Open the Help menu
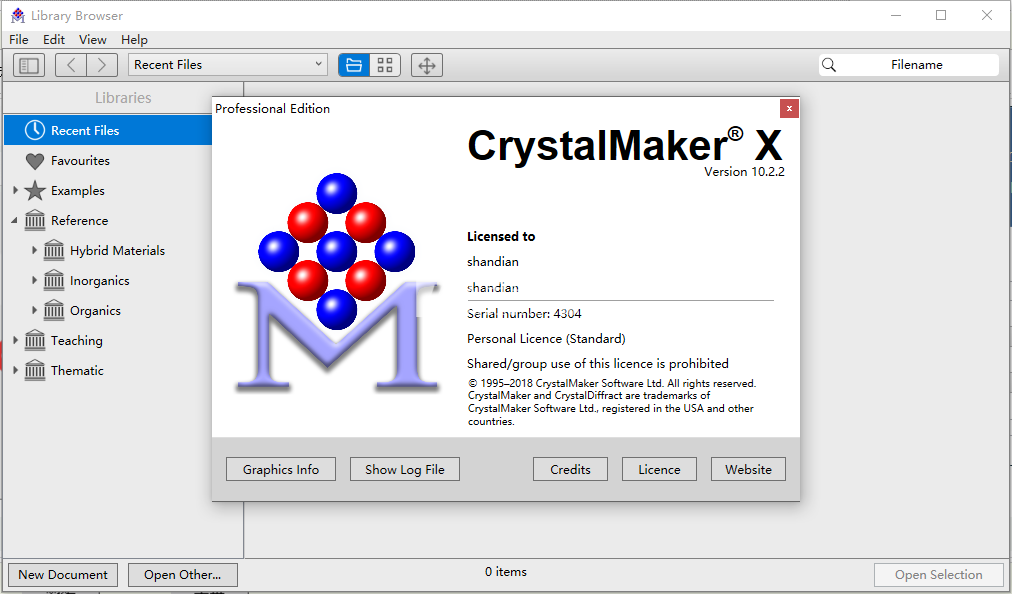The width and height of the screenshot is (1012, 594). click(134, 40)
